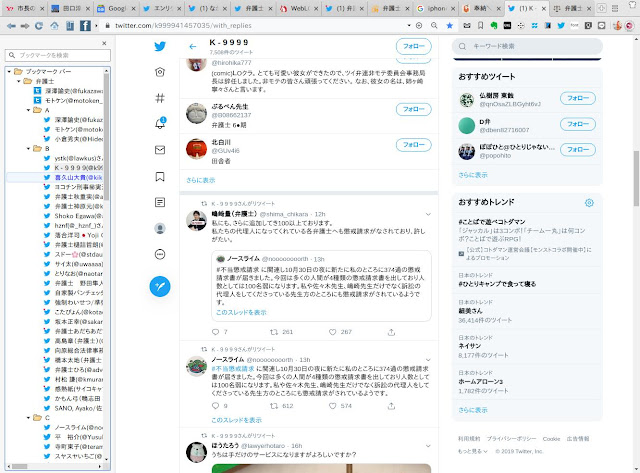Retweet the tweet showing 261 retweets

coord(274,332)
